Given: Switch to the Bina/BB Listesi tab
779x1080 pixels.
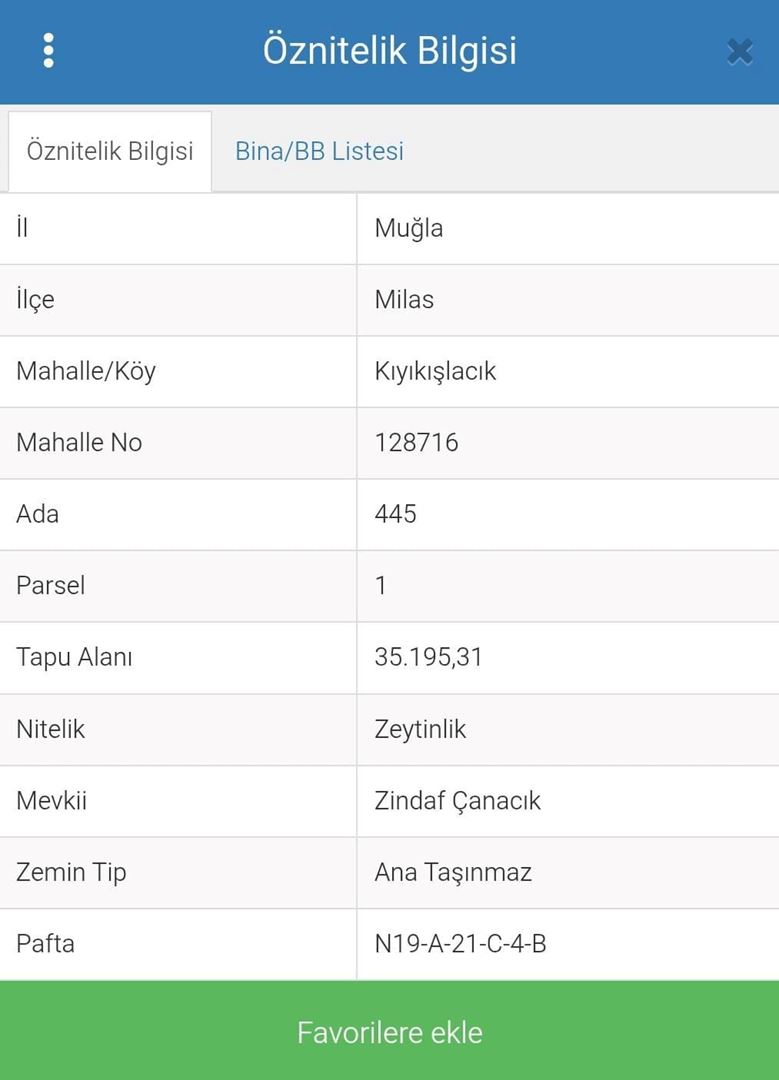Looking at the screenshot, I should point(319,151).
